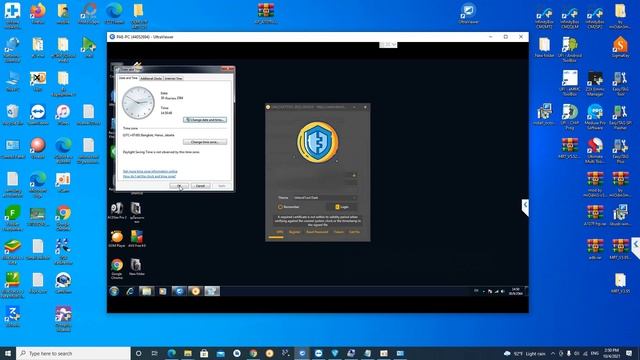Switch to the Internet Time tab
Image resolution: width=640 pixels, height=360 pixels.
[173, 78]
